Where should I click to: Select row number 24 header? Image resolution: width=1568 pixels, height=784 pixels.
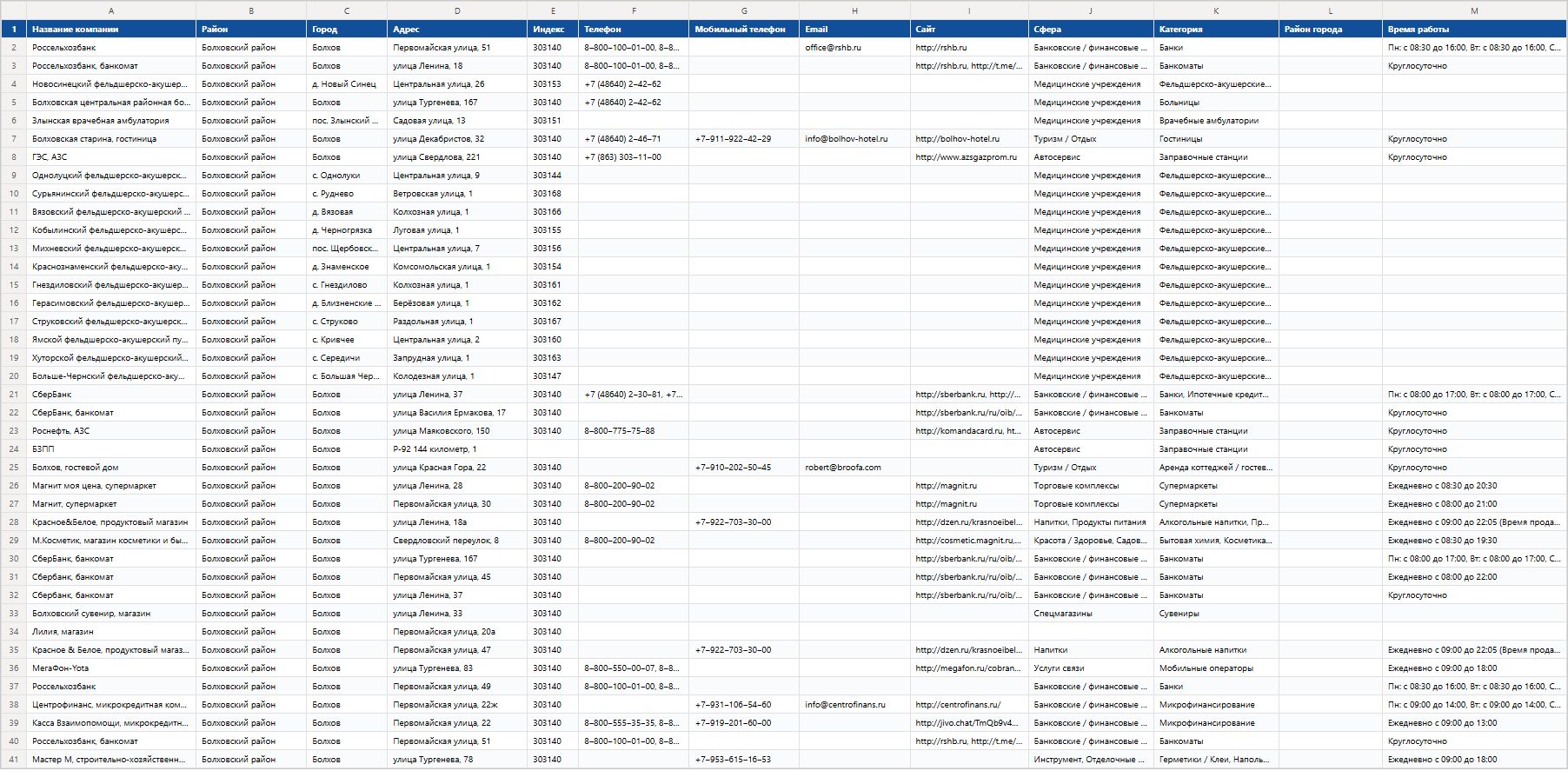click(14, 449)
